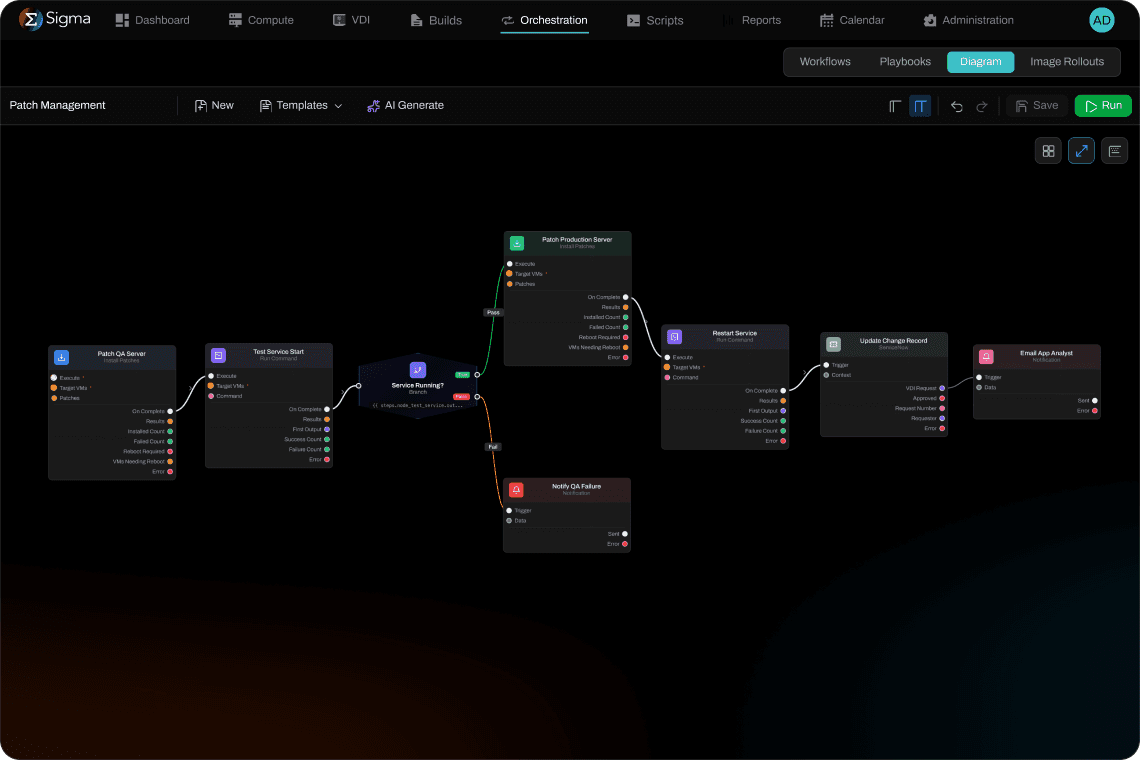The width and height of the screenshot is (1140, 760).
Task: Select the Patch QA Server download icon
Action: [62, 357]
